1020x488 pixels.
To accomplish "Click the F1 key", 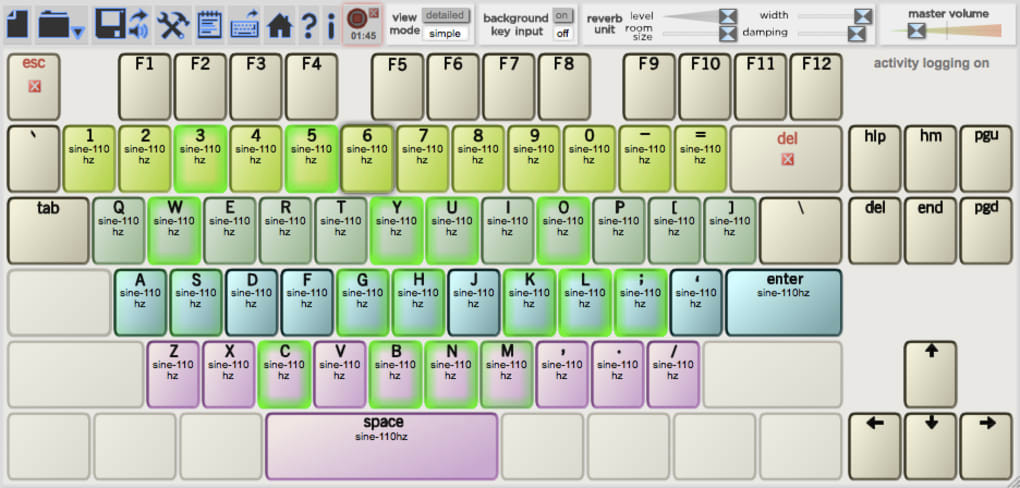I will (x=144, y=87).
